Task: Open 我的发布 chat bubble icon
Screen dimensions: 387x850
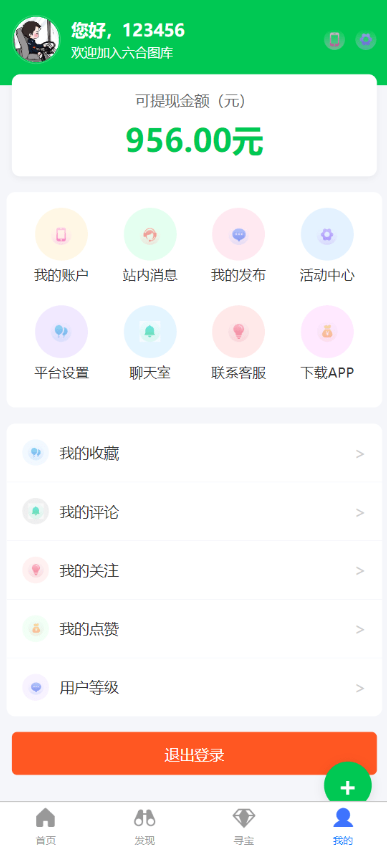Action: (x=238, y=234)
